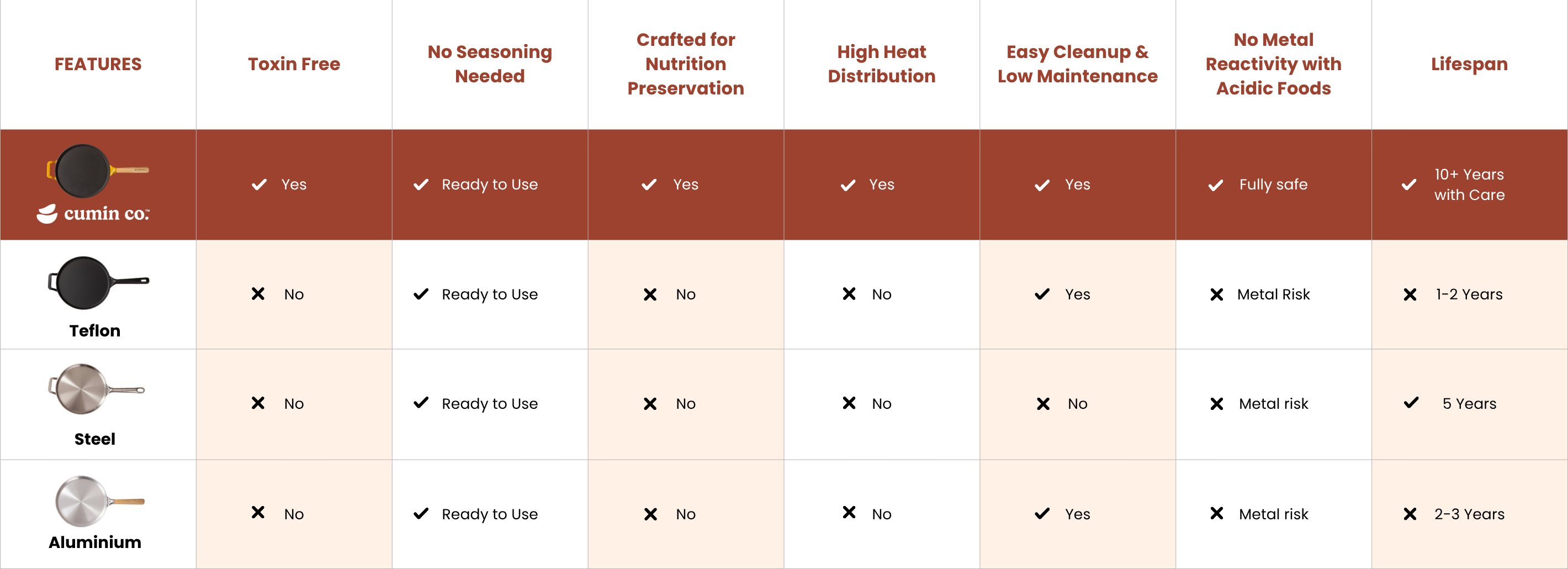Click the cumin co. logo
Screen dimensions: 1568x569
(93, 213)
